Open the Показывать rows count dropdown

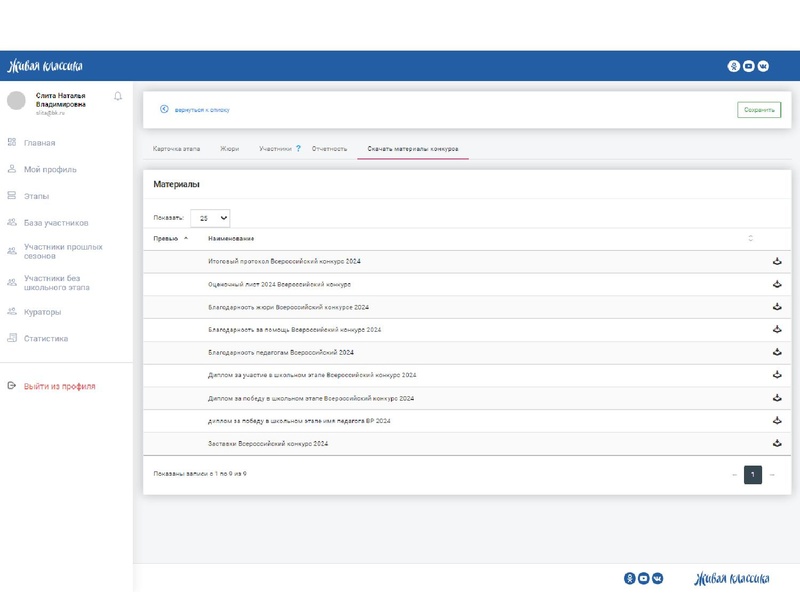pos(210,217)
